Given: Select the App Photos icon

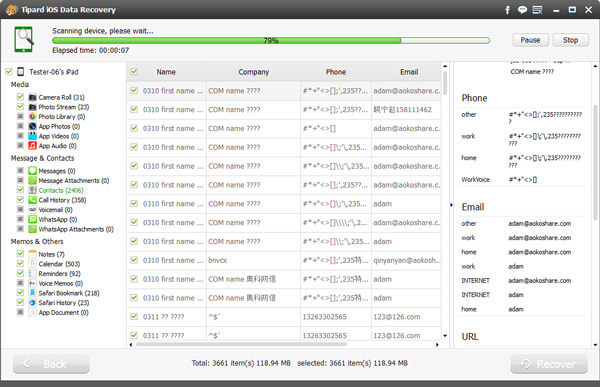Looking at the screenshot, I should click(x=33, y=126).
